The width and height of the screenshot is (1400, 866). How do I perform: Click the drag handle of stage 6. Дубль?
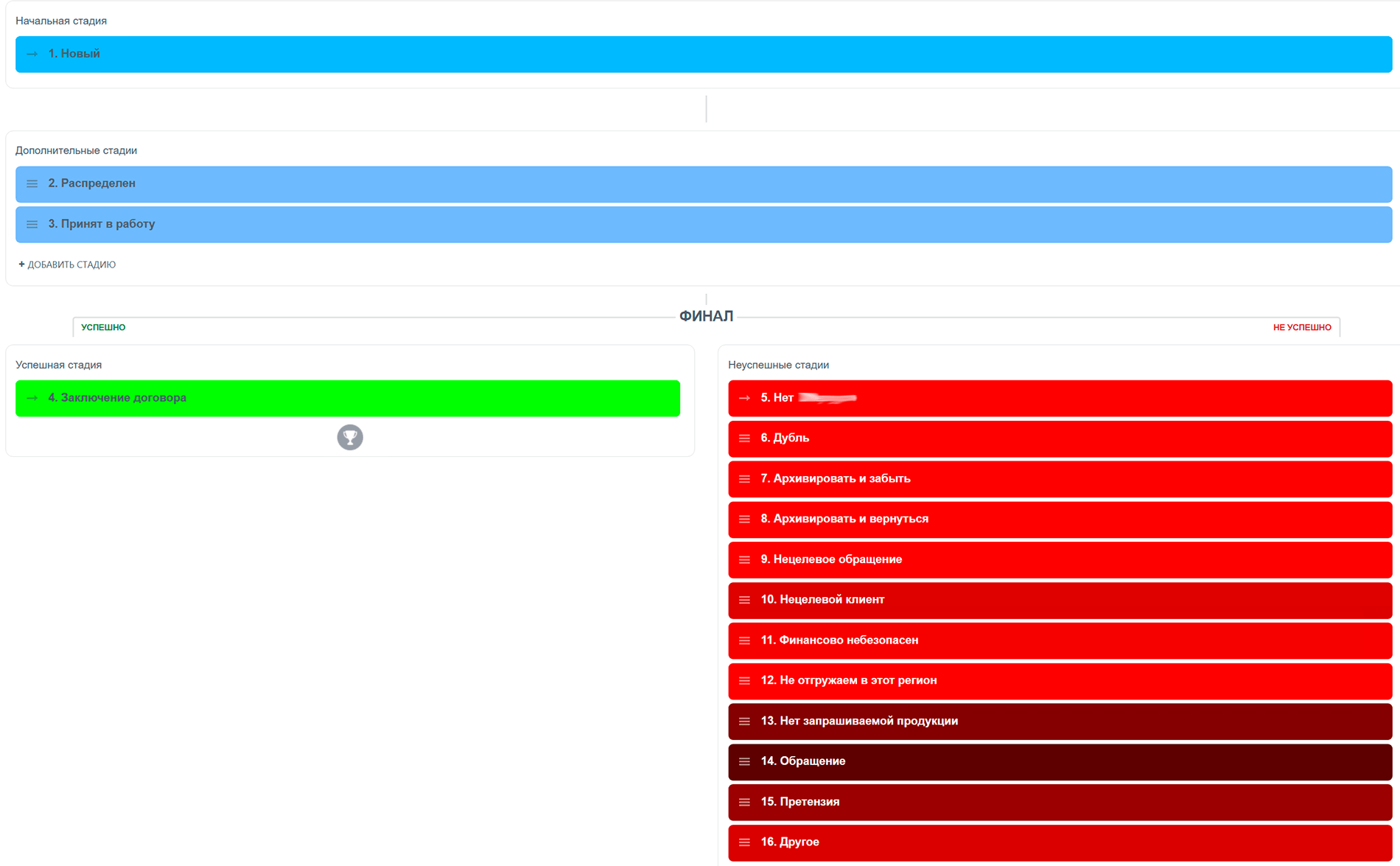click(744, 439)
